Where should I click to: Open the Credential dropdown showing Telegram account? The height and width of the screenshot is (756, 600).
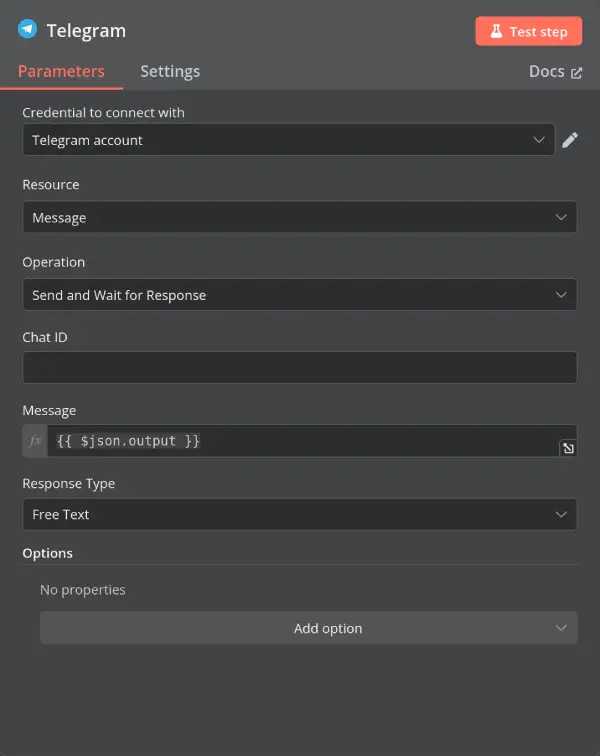288,140
